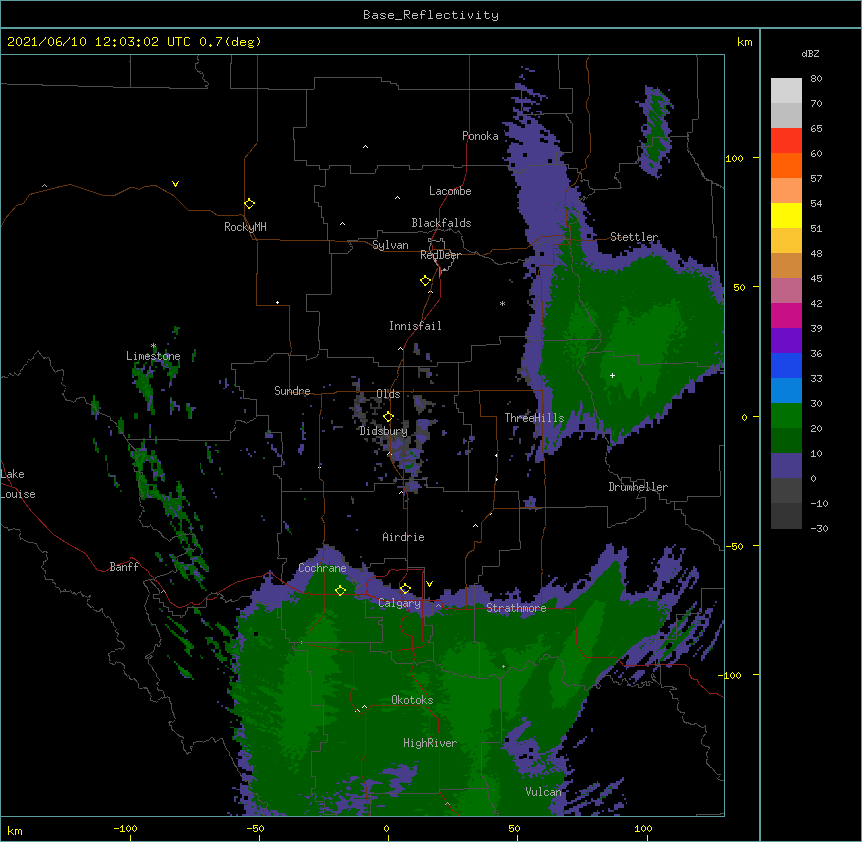Click the RockyMH label
862x842 pixels.
(245, 227)
